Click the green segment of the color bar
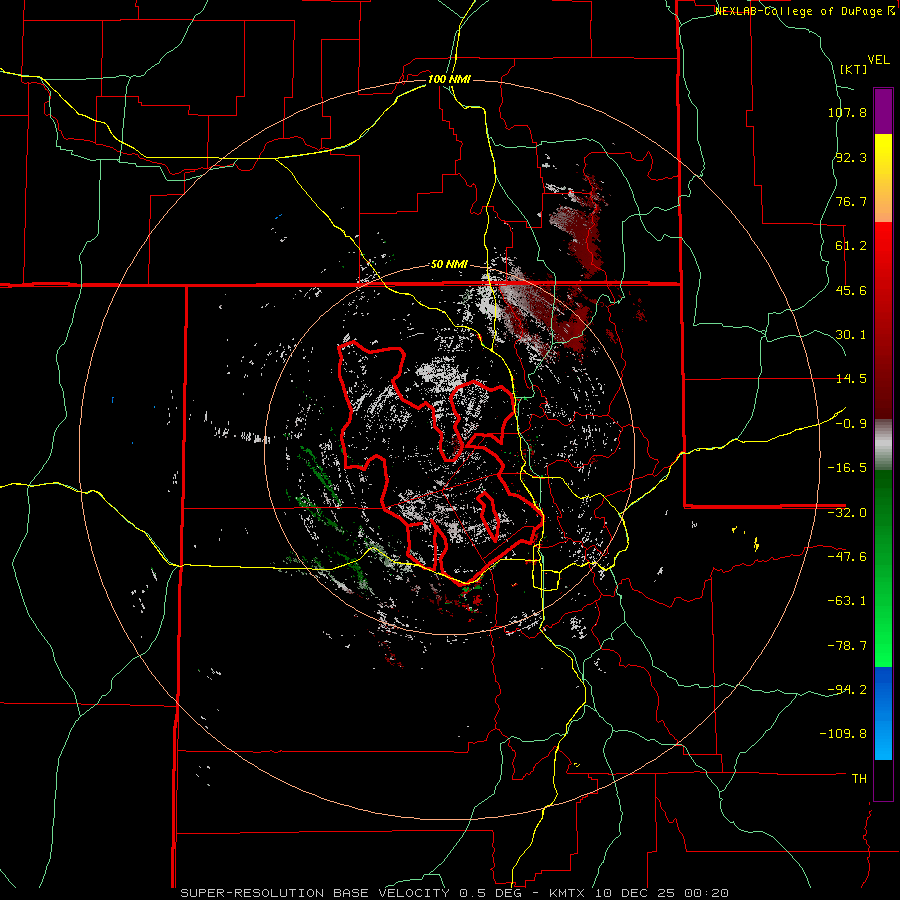The image size is (900, 900). [x=883, y=568]
